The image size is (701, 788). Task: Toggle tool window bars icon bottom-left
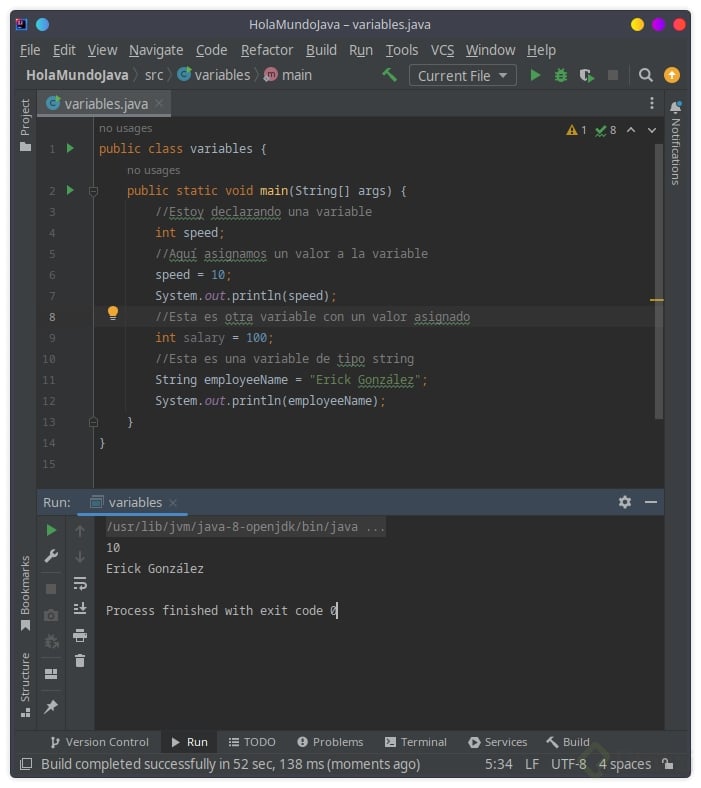[x=26, y=764]
